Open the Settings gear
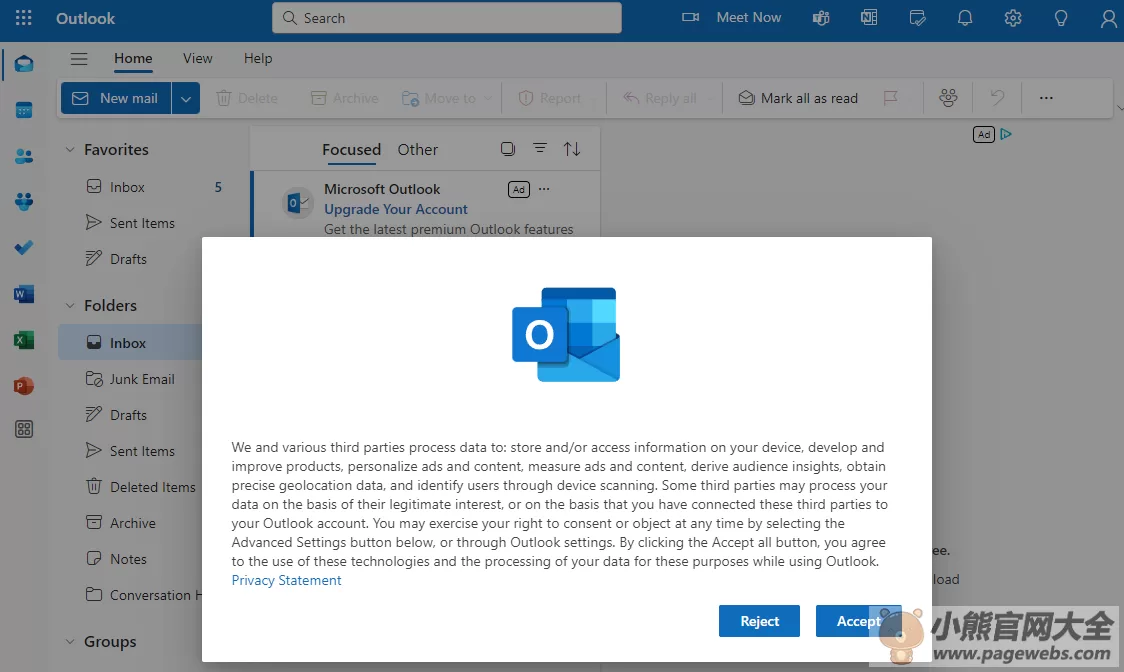The height and width of the screenshot is (672, 1124). [1013, 18]
